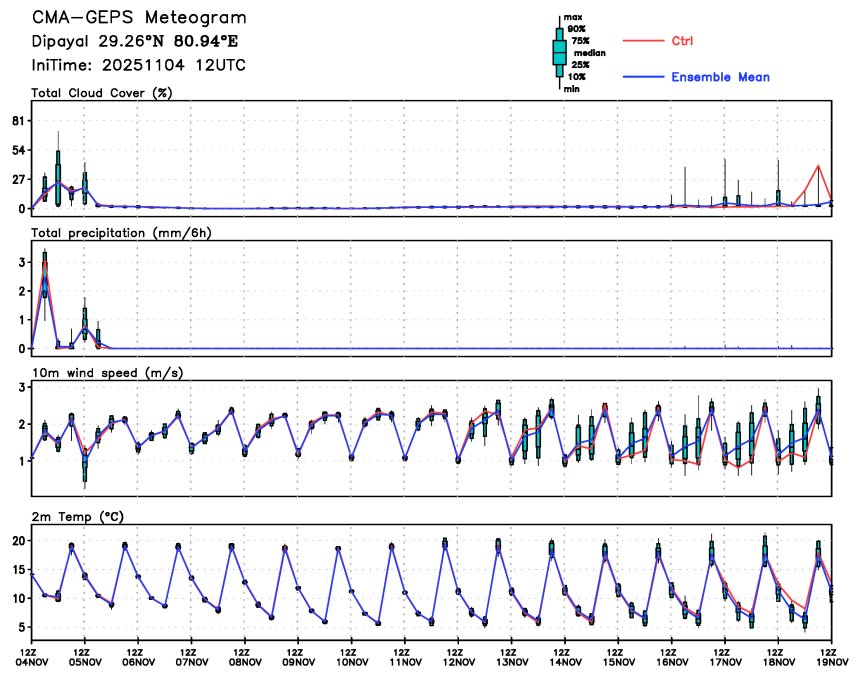
Task: Click the 20 tick on temperature axis
Action: [x=17, y=540]
